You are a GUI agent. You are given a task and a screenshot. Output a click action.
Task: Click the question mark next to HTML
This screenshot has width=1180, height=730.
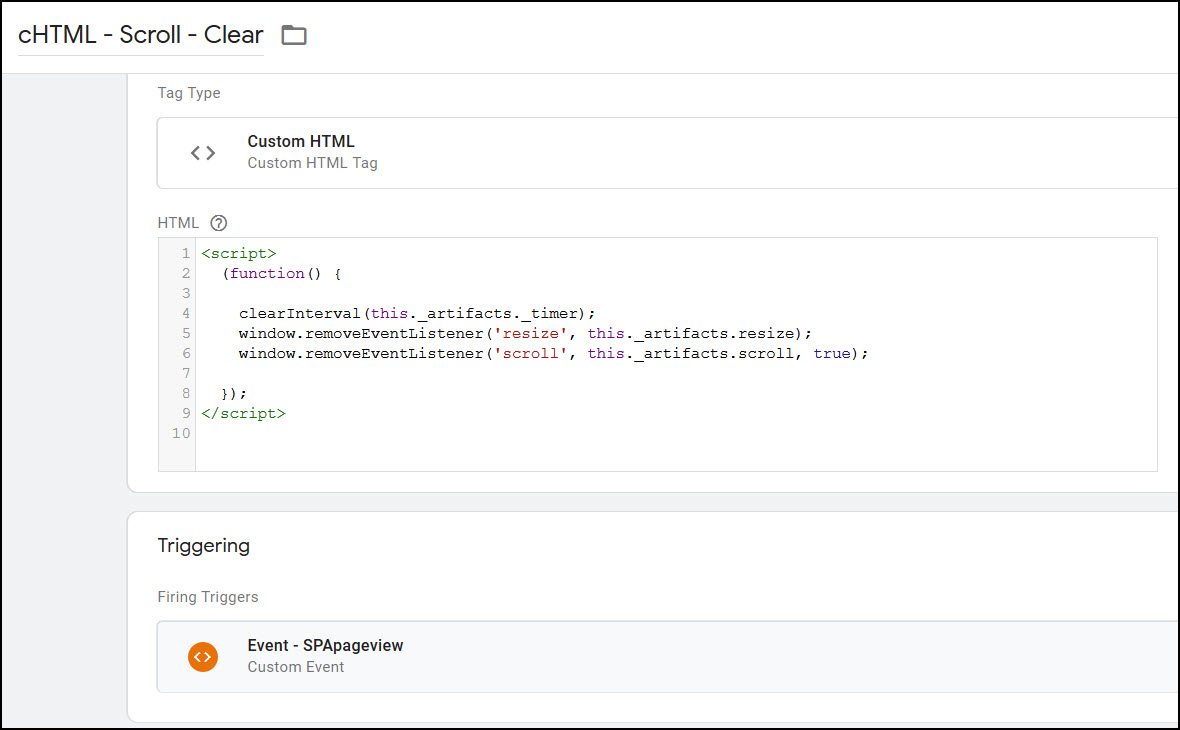point(218,223)
